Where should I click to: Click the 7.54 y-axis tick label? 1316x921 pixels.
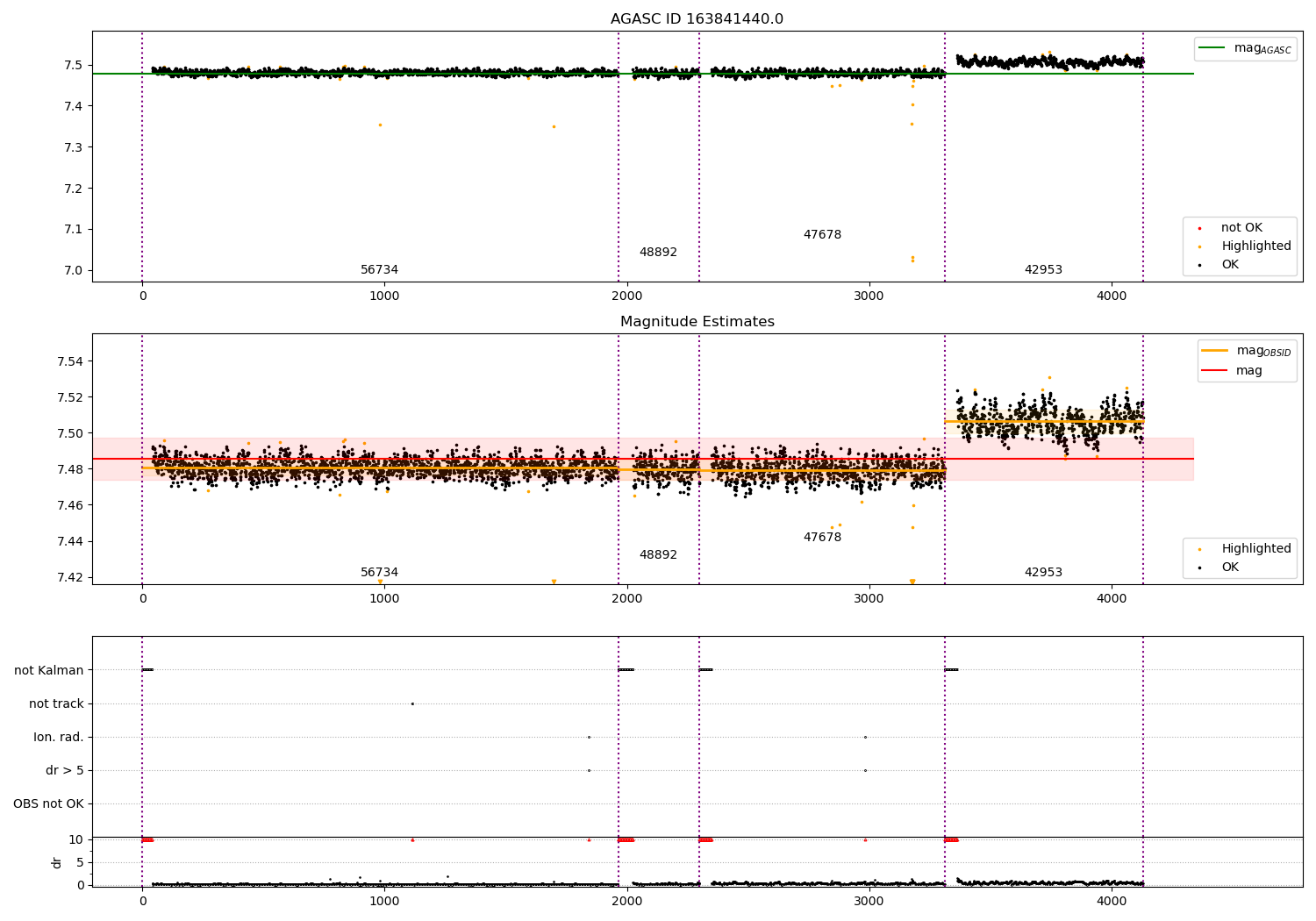(70, 362)
